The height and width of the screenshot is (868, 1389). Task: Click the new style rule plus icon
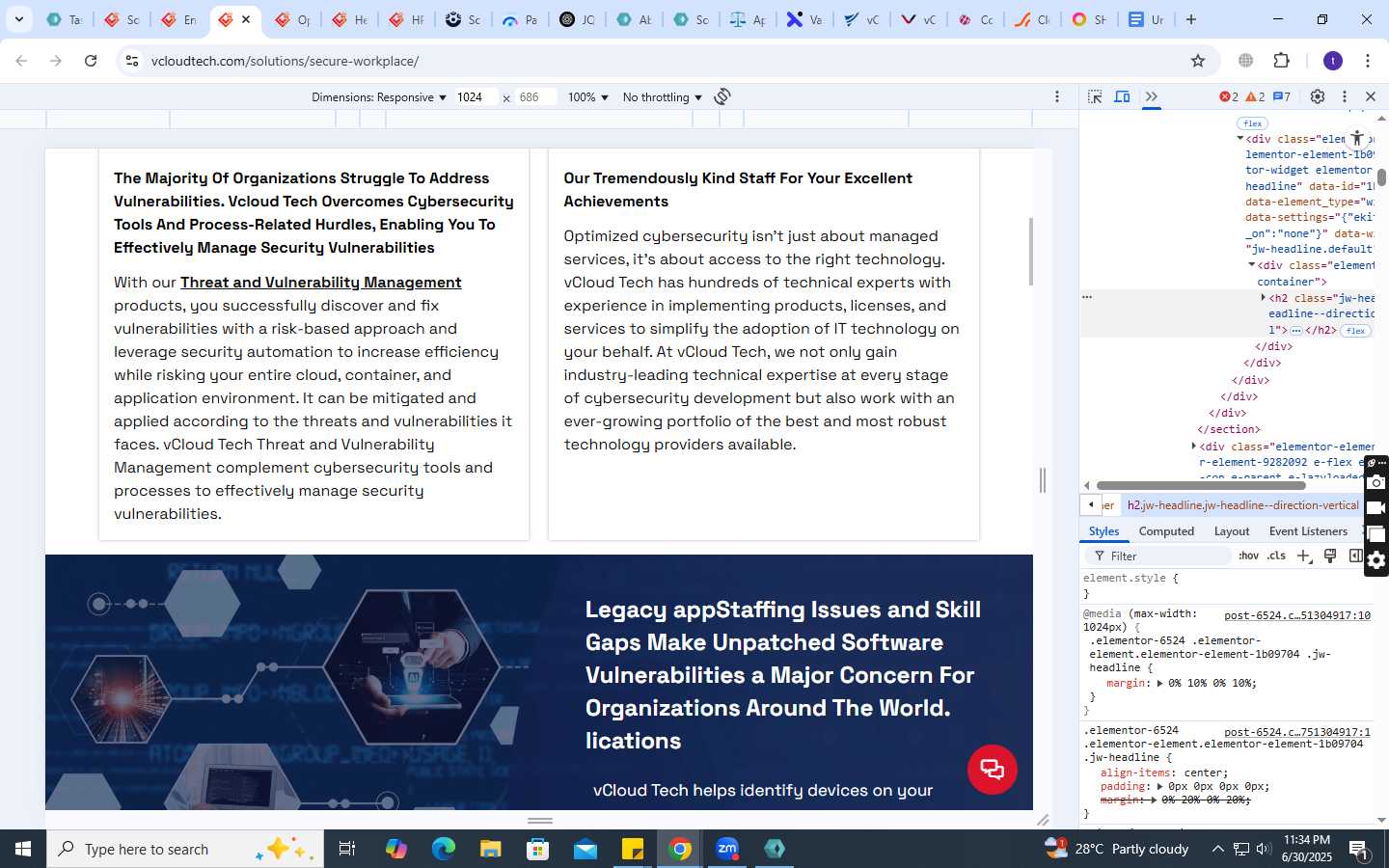pos(1304,556)
